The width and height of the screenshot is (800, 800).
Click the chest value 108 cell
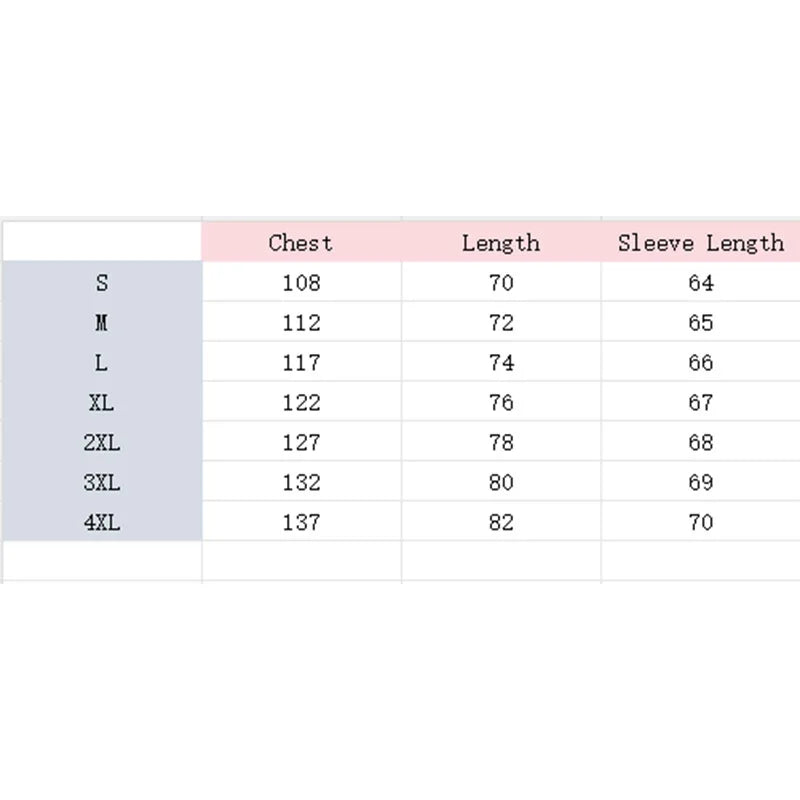(x=301, y=283)
